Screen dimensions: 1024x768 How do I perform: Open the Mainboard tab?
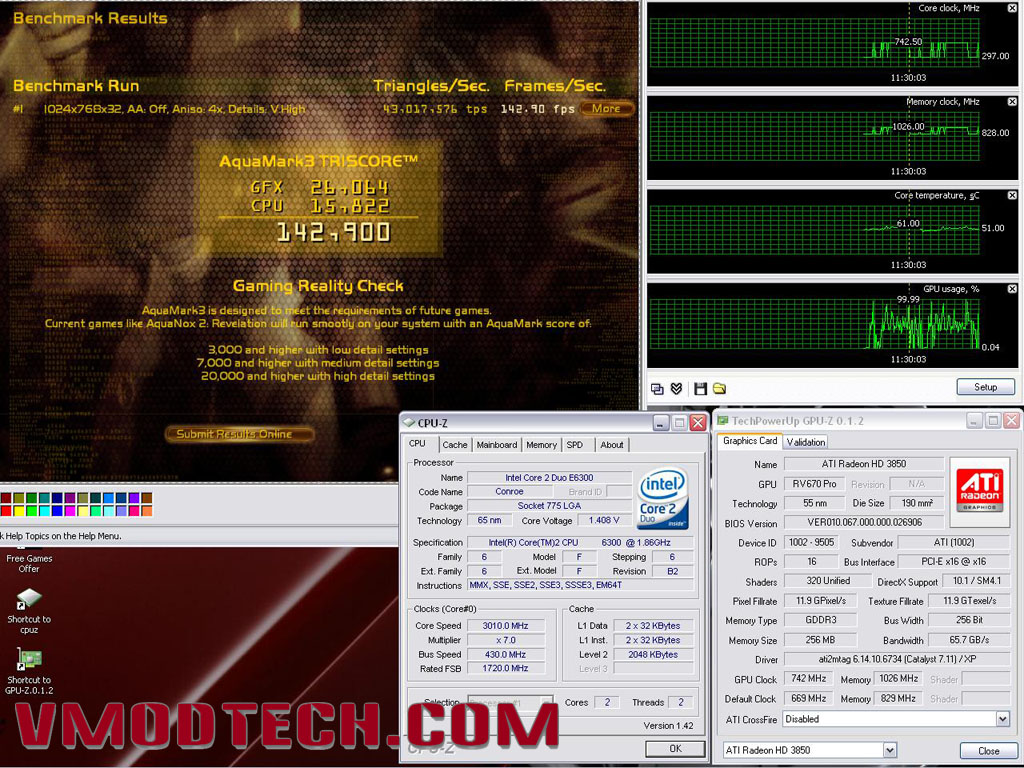(497, 445)
